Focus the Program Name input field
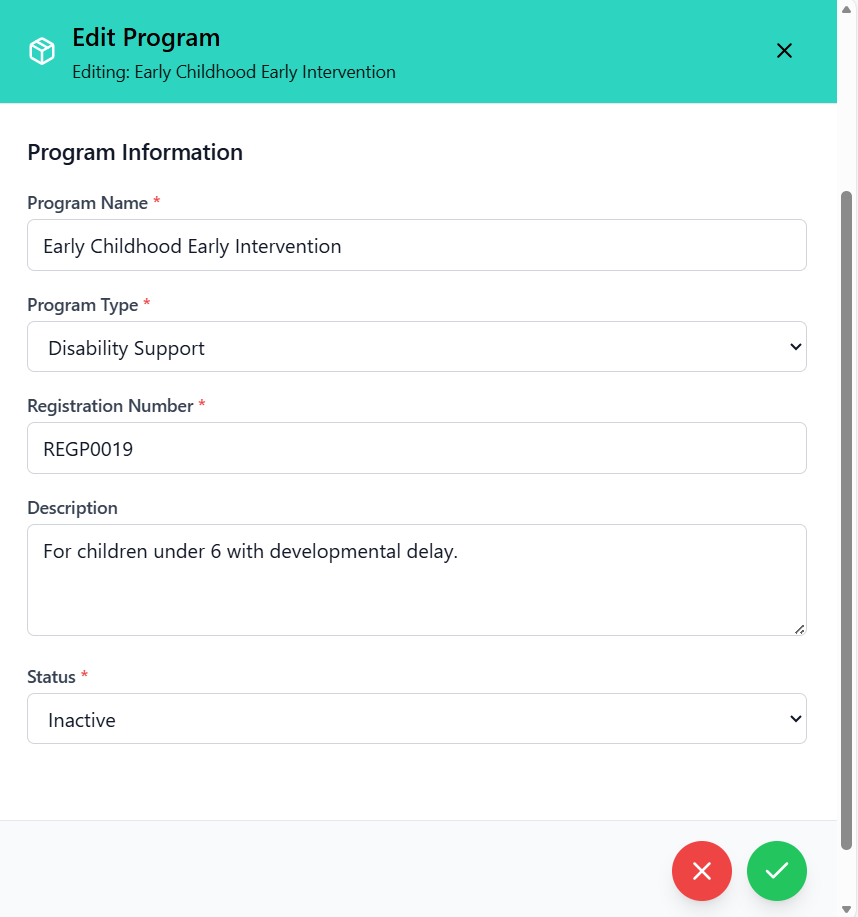 click(417, 245)
